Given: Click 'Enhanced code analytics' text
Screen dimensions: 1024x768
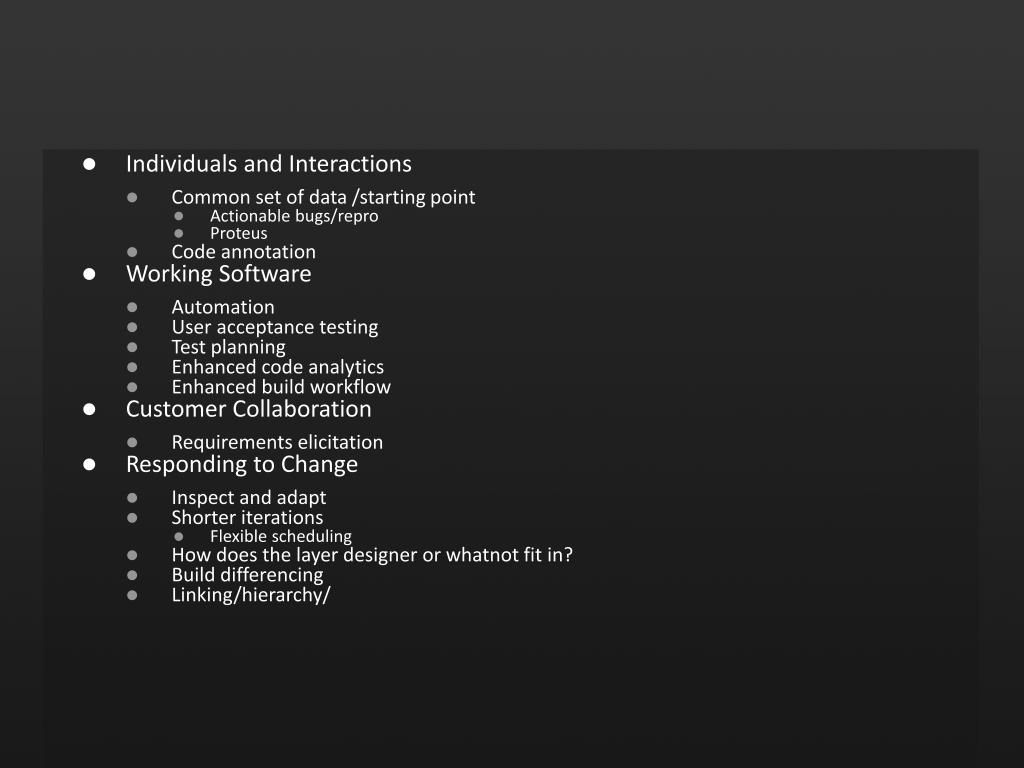Looking at the screenshot, I should (278, 367).
